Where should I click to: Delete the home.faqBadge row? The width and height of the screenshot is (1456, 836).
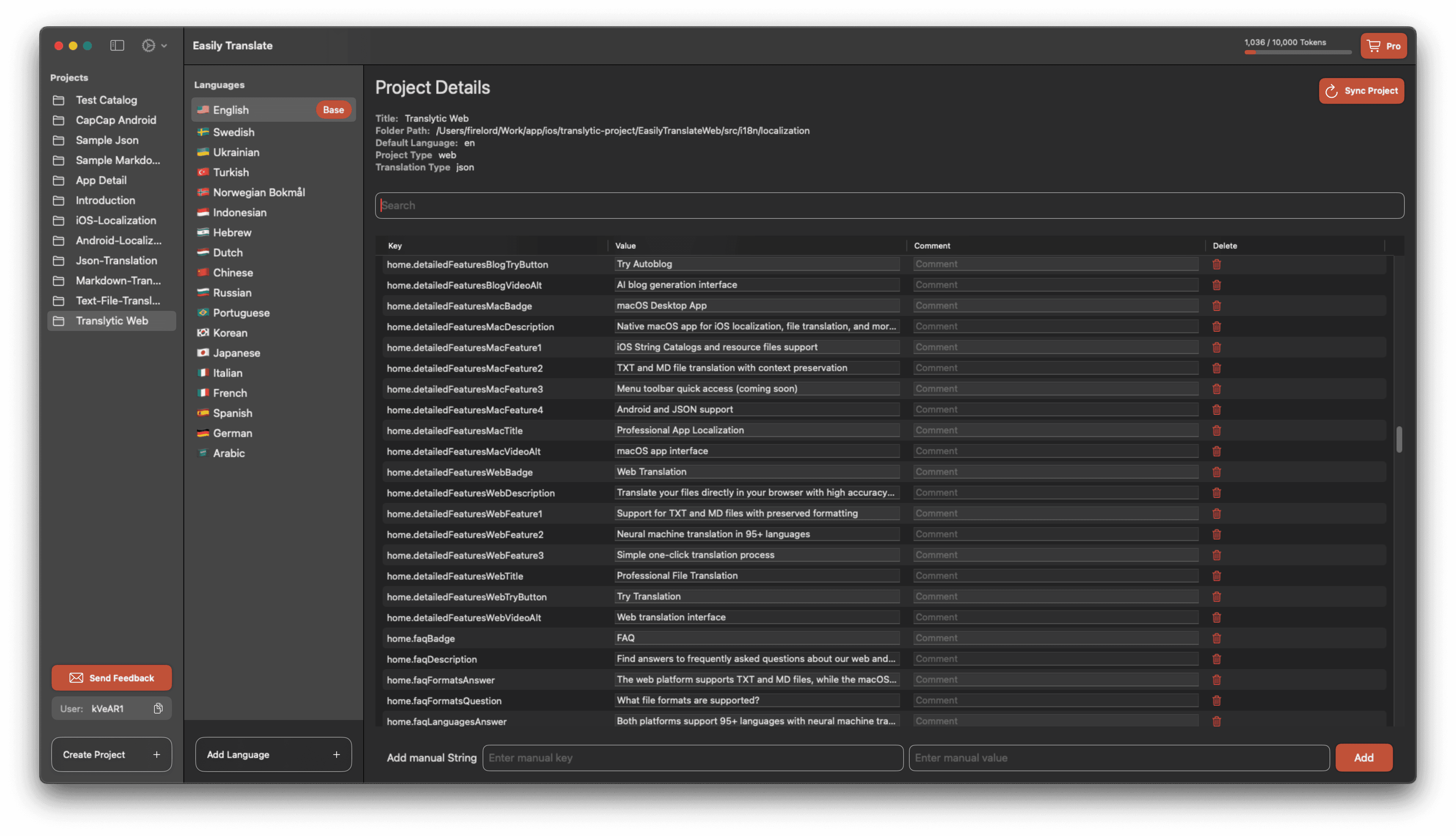tap(1216, 638)
